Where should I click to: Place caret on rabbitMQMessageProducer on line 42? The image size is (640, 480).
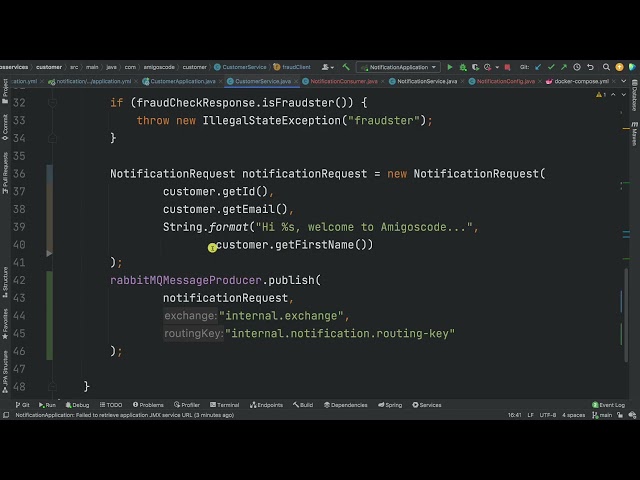[186, 280]
